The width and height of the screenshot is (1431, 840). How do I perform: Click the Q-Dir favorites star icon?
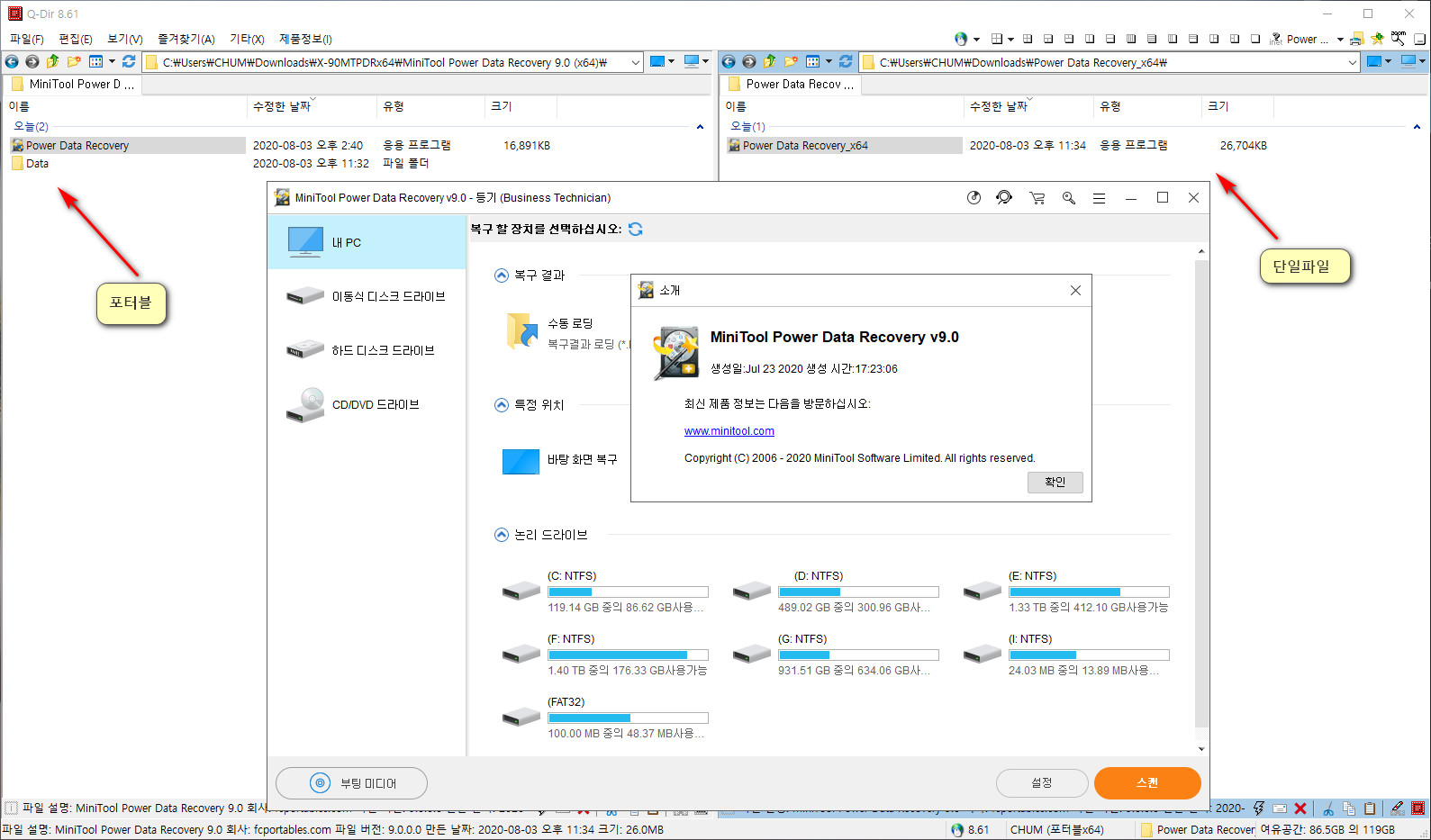[1377, 39]
